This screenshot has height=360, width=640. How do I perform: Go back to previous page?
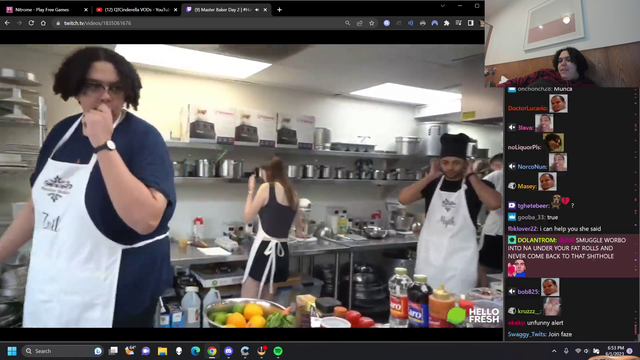coord(7,23)
